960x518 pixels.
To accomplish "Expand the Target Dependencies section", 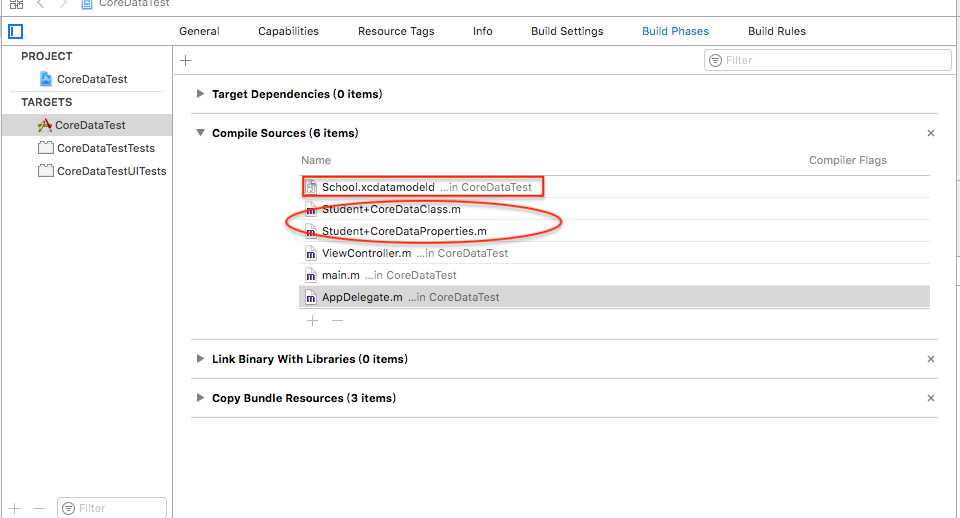I will (201, 94).
